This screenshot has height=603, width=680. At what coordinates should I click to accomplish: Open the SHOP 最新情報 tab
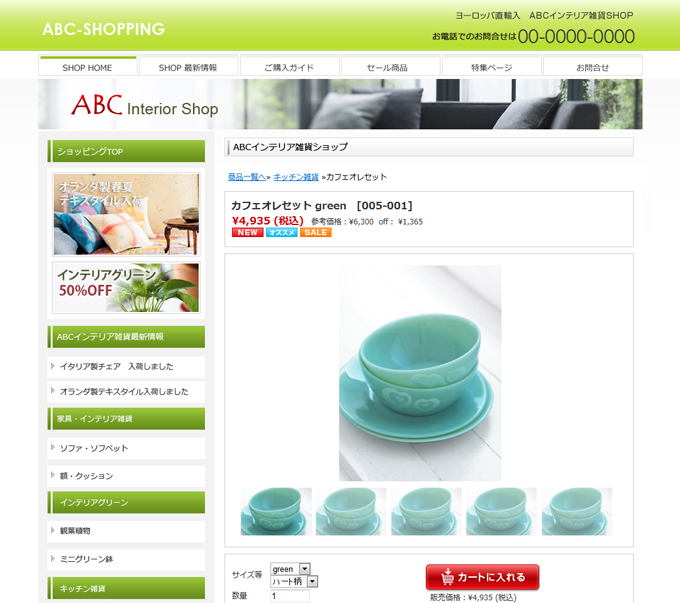pos(188,66)
